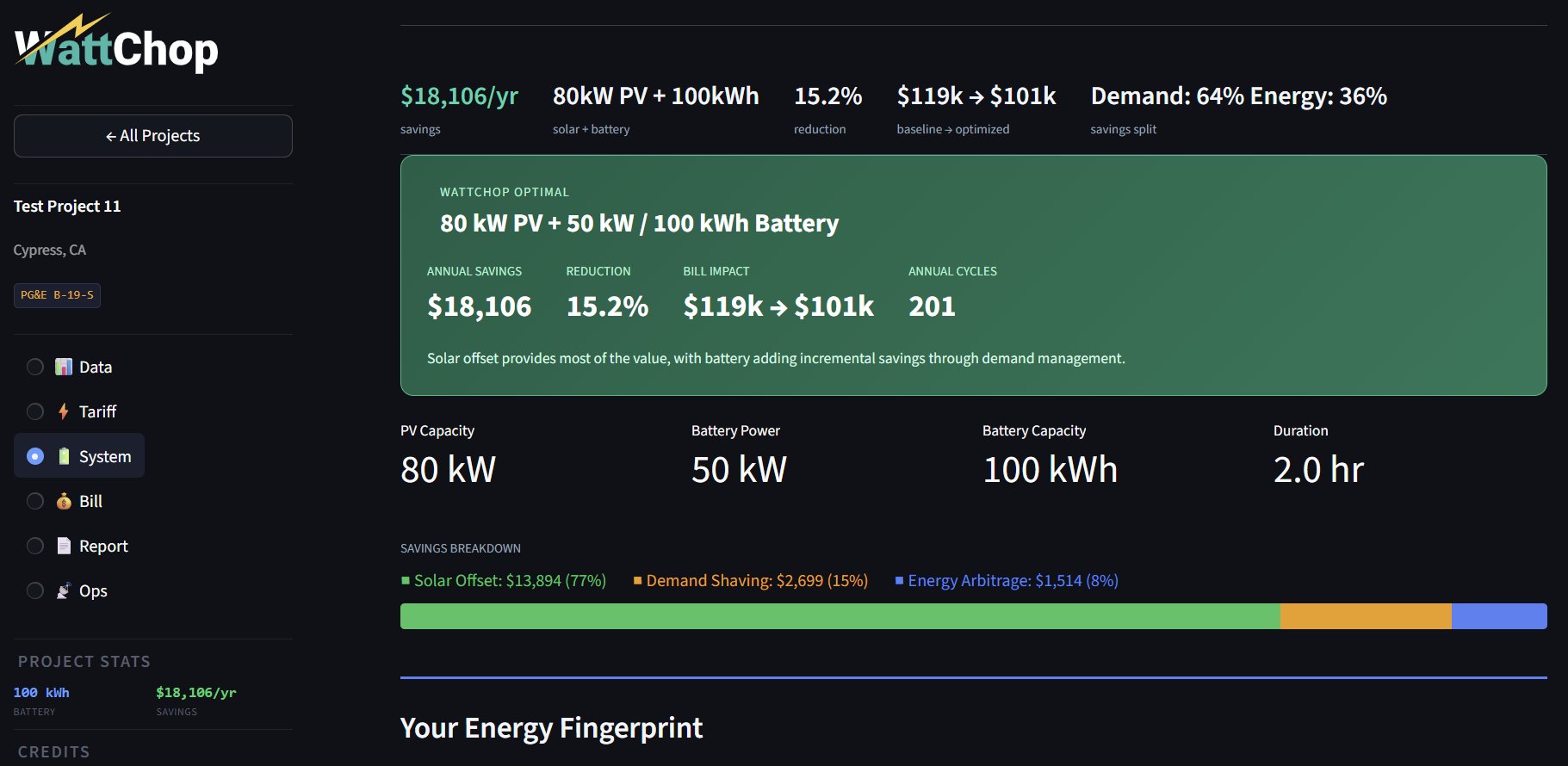This screenshot has height=766, width=1568.
Task: Open the System tab label
Action: pyautogui.click(x=105, y=456)
